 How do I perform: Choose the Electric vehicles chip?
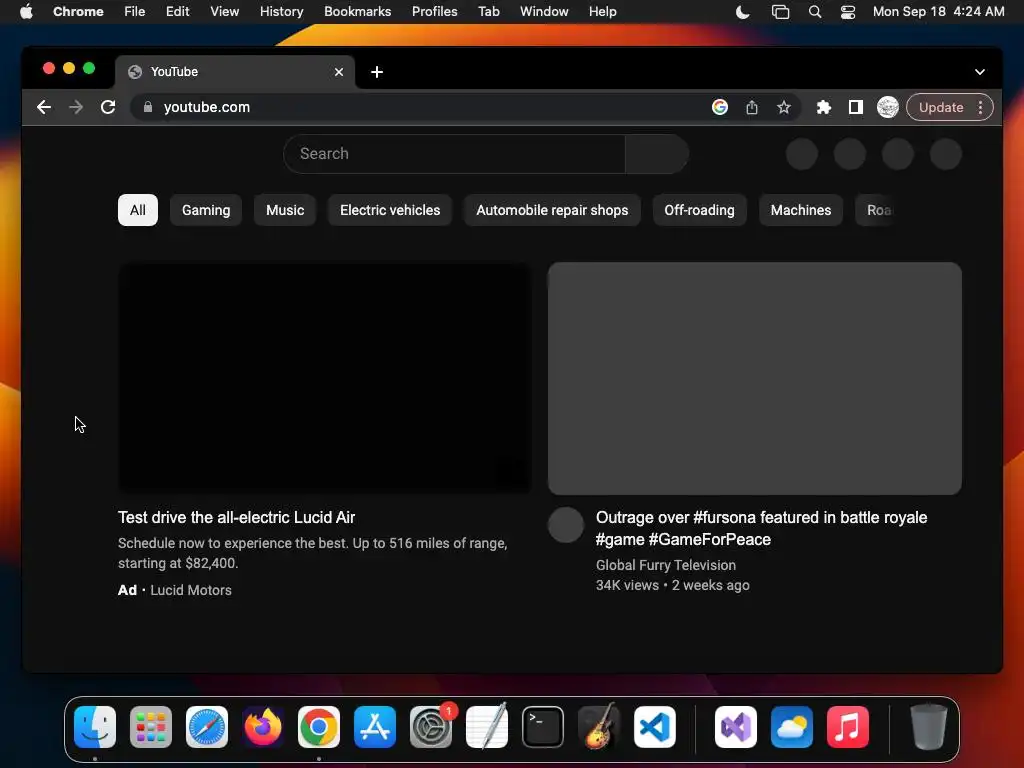(x=390, y=210)
